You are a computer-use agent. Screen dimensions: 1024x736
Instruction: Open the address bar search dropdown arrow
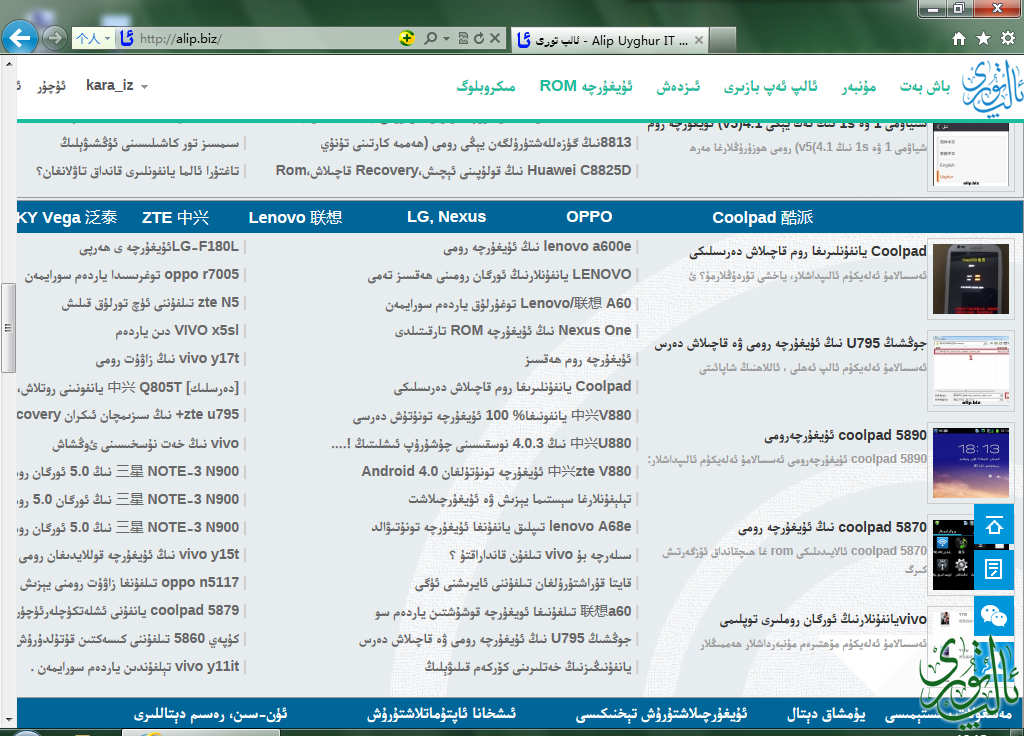tap(445, 39)
